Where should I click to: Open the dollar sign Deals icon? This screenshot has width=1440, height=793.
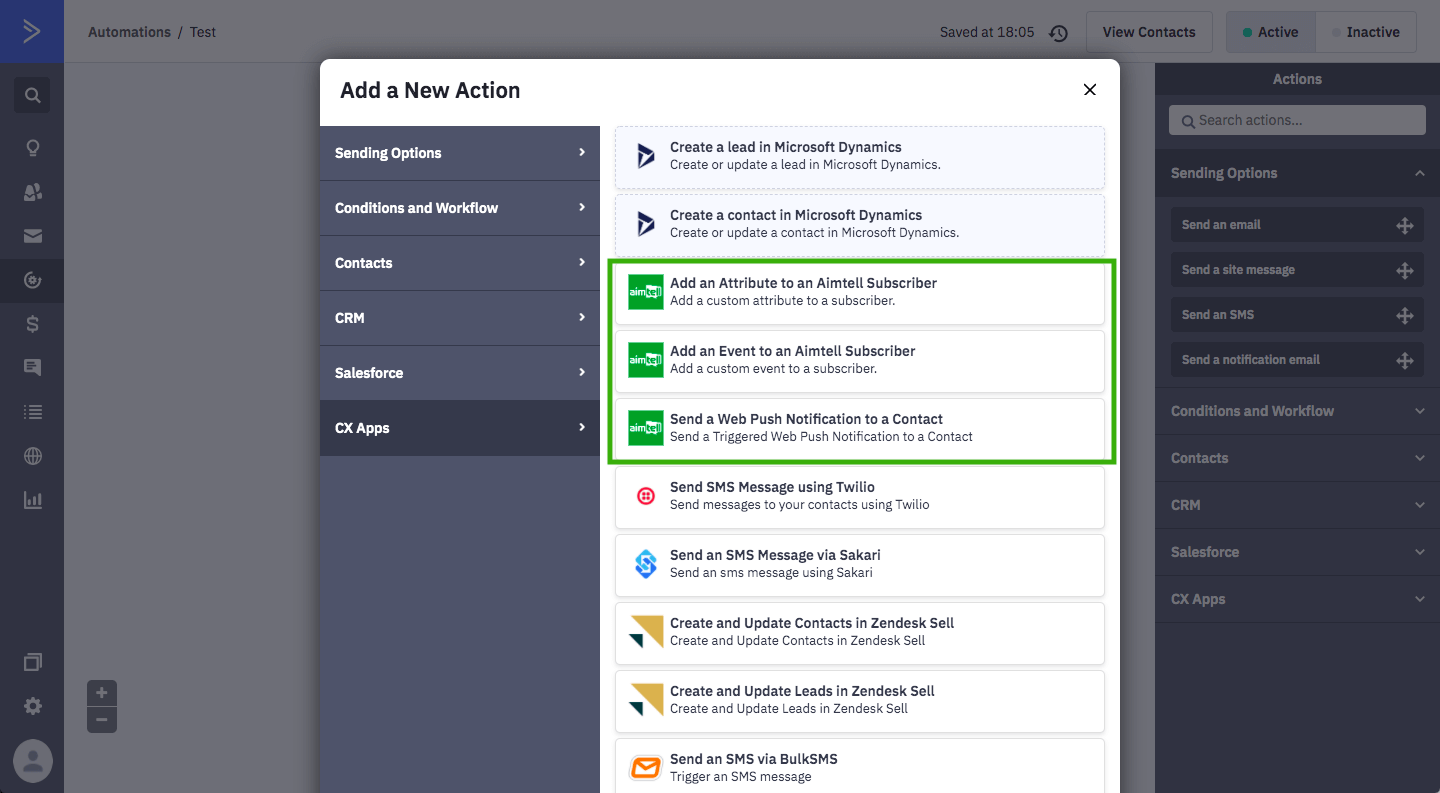tap(32, 324)
